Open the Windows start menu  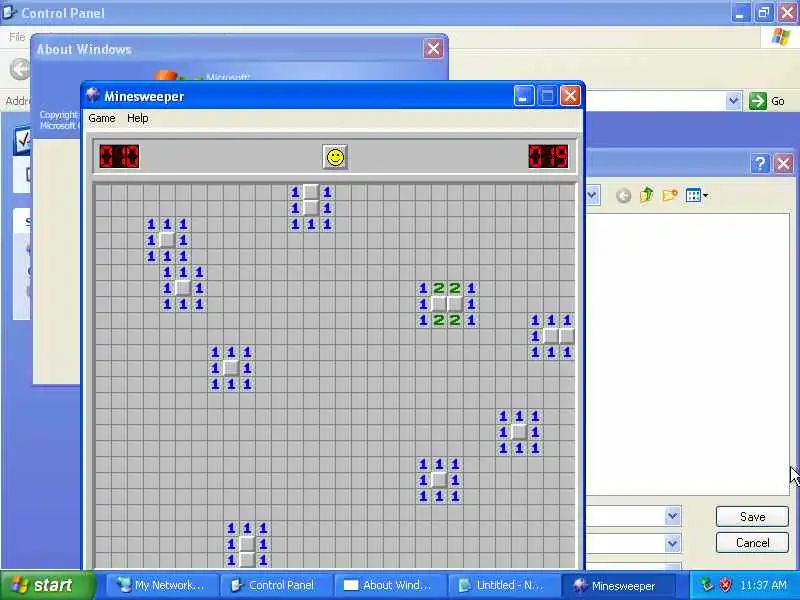(47, 585)
